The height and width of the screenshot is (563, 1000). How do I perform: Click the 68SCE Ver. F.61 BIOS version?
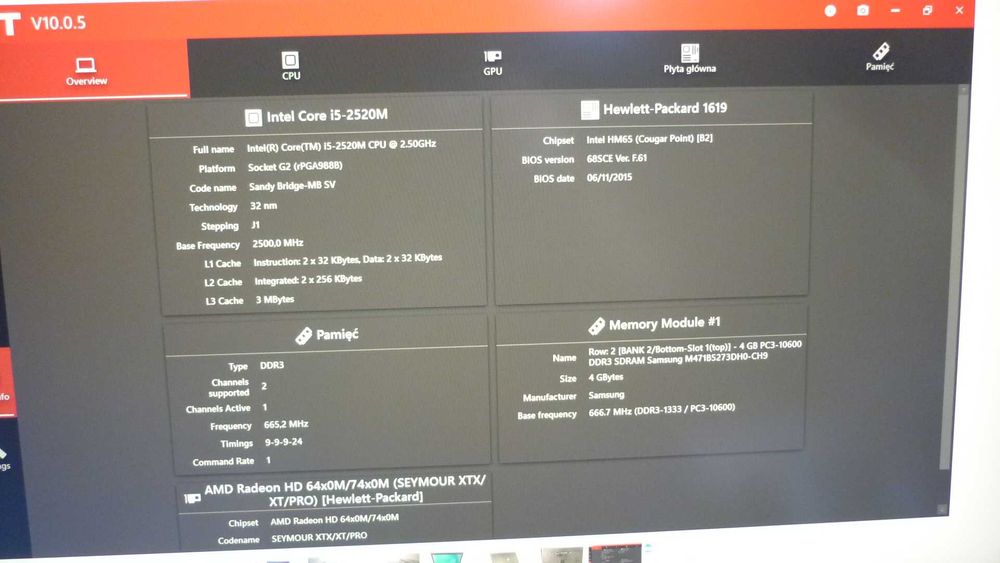[x=617, y=158]
